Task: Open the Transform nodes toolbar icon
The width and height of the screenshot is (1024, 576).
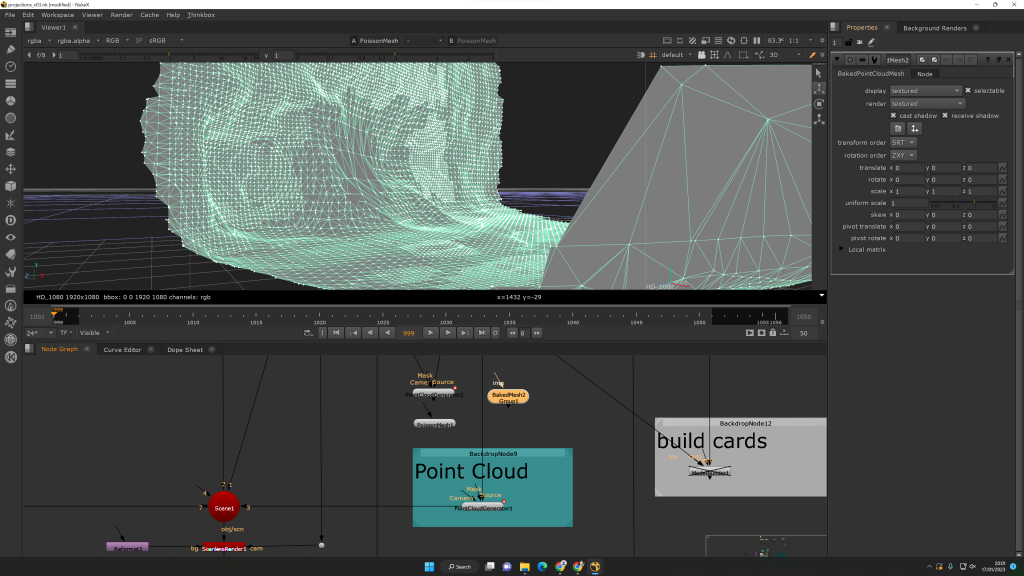Action: tap(10, 168)
